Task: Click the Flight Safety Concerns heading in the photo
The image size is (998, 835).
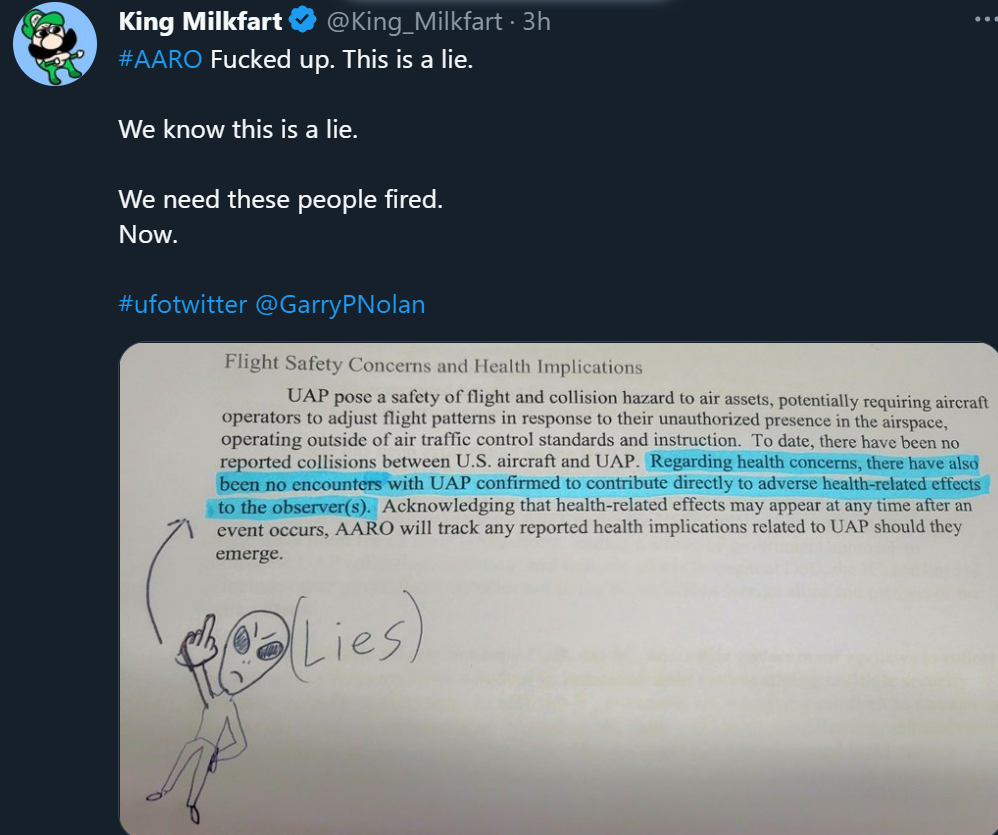Action: click(433, 365)
